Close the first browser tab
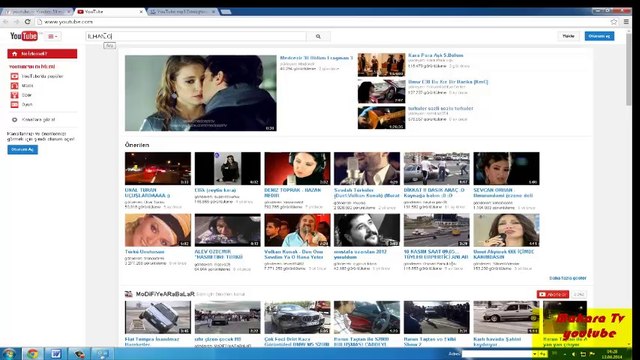640x360 pixels. tap(69, 12)
